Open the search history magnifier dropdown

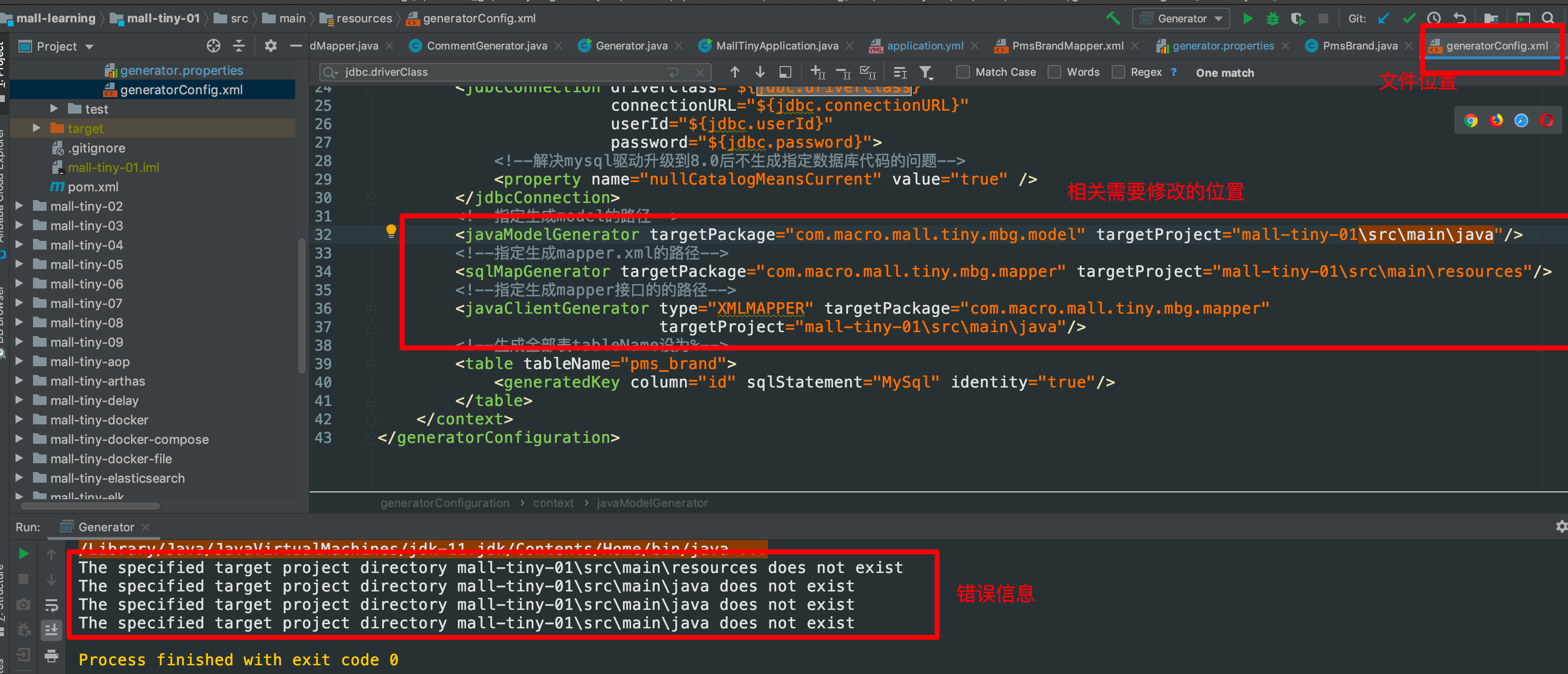pos(331,72)
